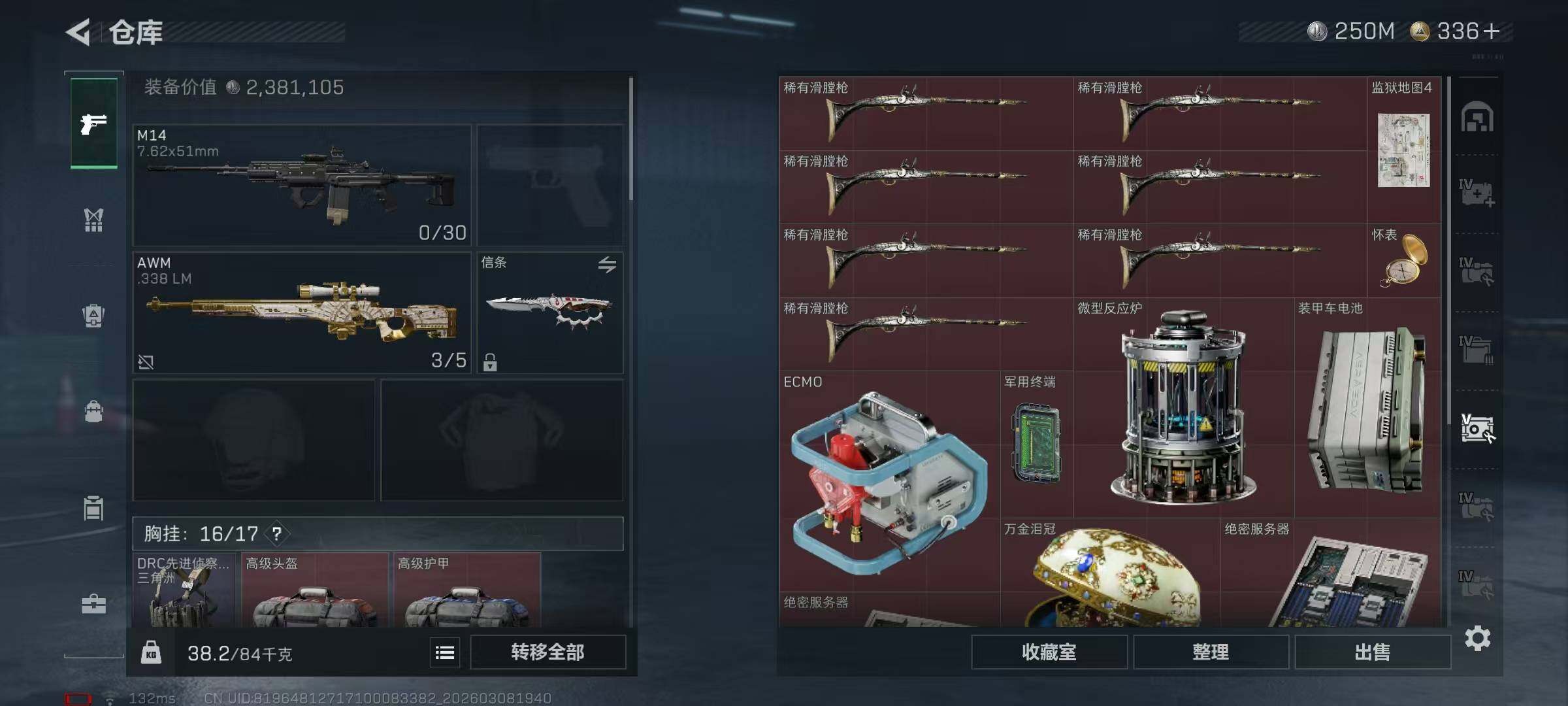Click the 出售 sell button

[x=1373, y=652]
